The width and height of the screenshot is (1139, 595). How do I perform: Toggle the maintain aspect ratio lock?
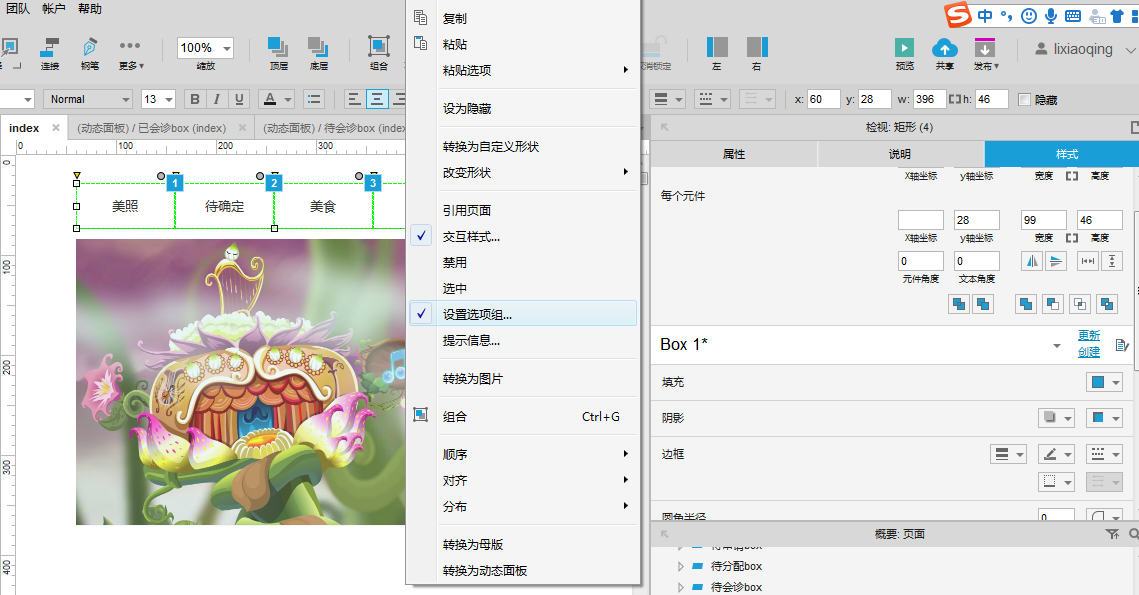(956, 99)
